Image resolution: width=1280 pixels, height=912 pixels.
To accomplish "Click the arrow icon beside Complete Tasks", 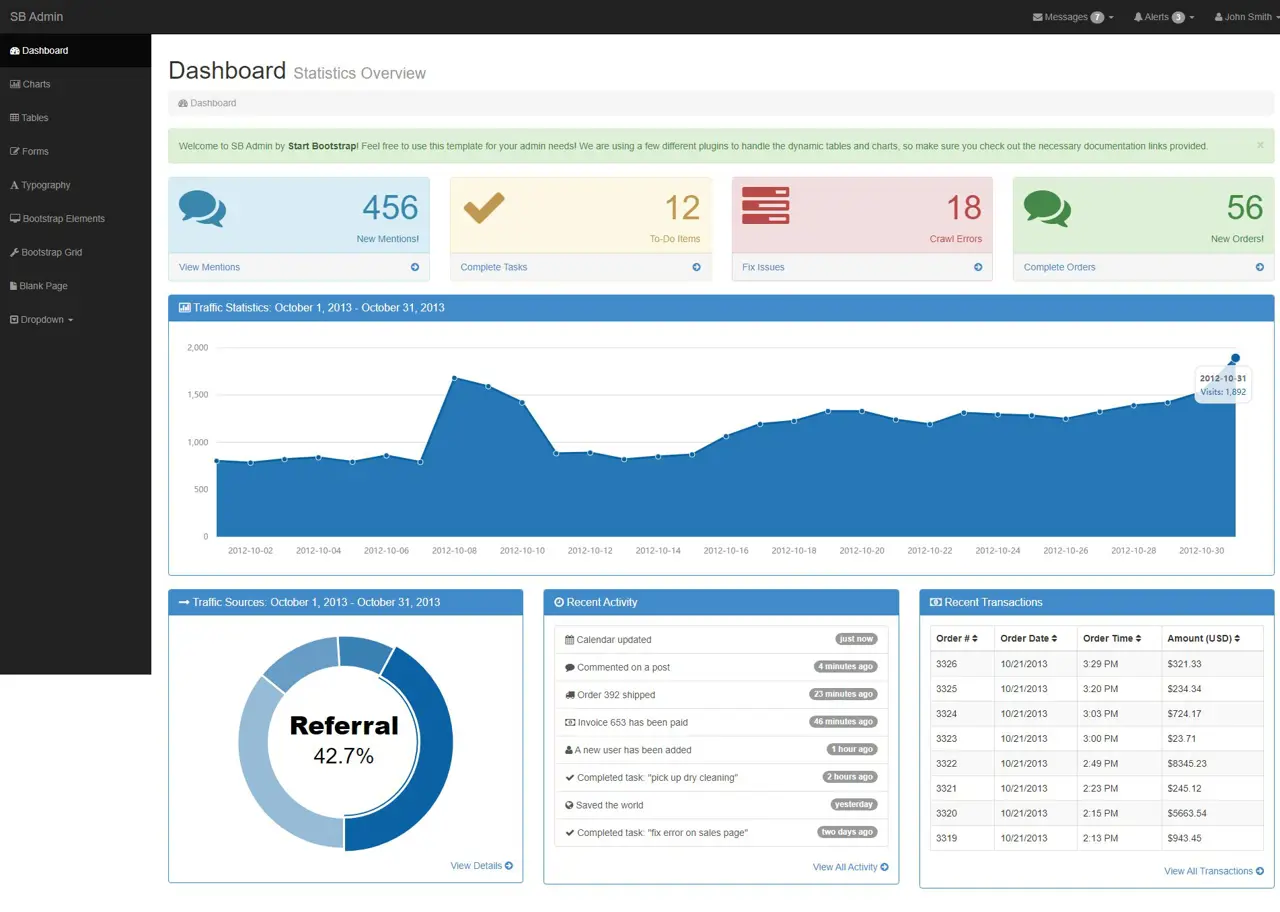I will pos(696,267).
